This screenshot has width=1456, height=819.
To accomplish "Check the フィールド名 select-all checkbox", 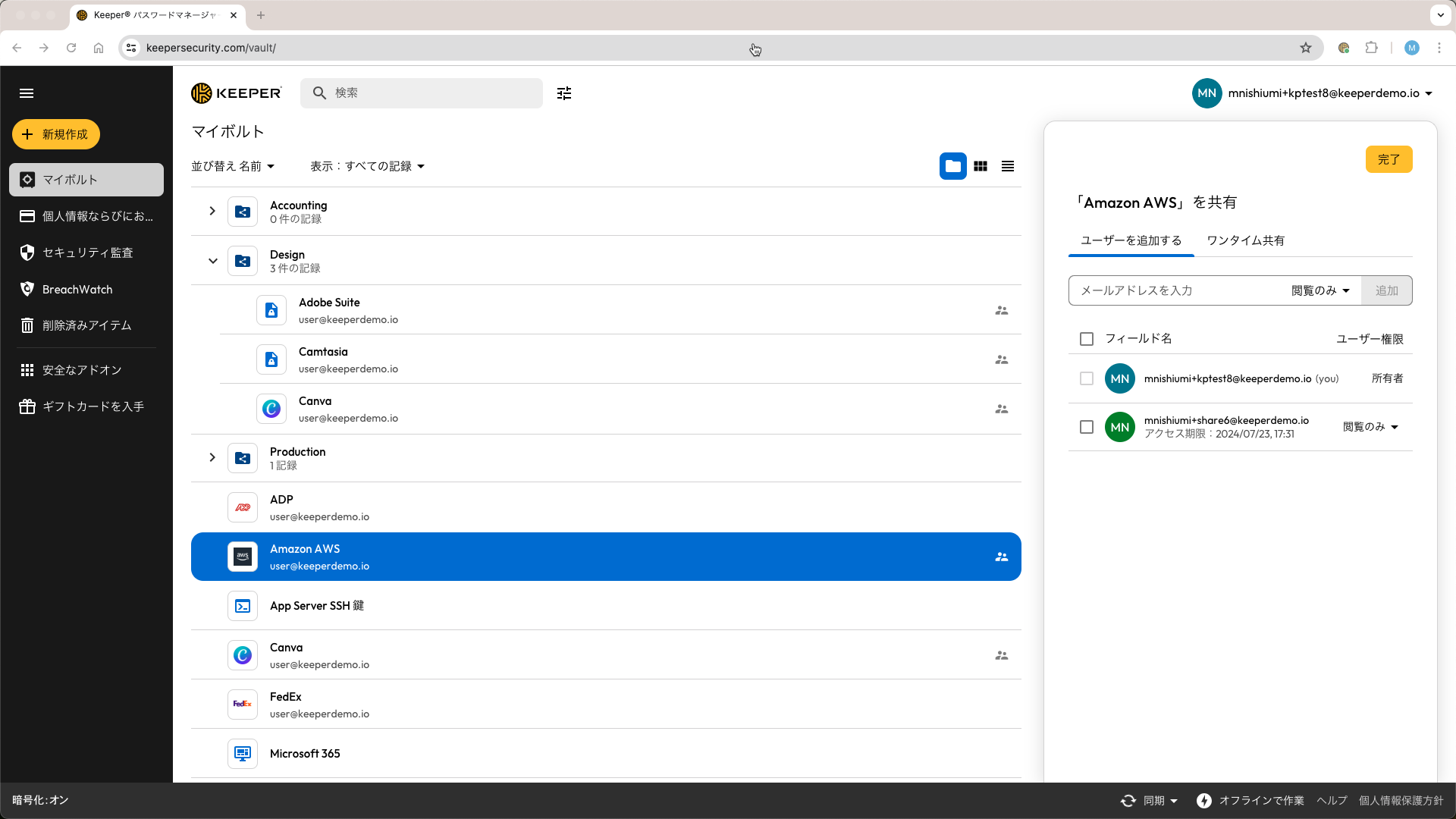I will tap(1087, 339).
